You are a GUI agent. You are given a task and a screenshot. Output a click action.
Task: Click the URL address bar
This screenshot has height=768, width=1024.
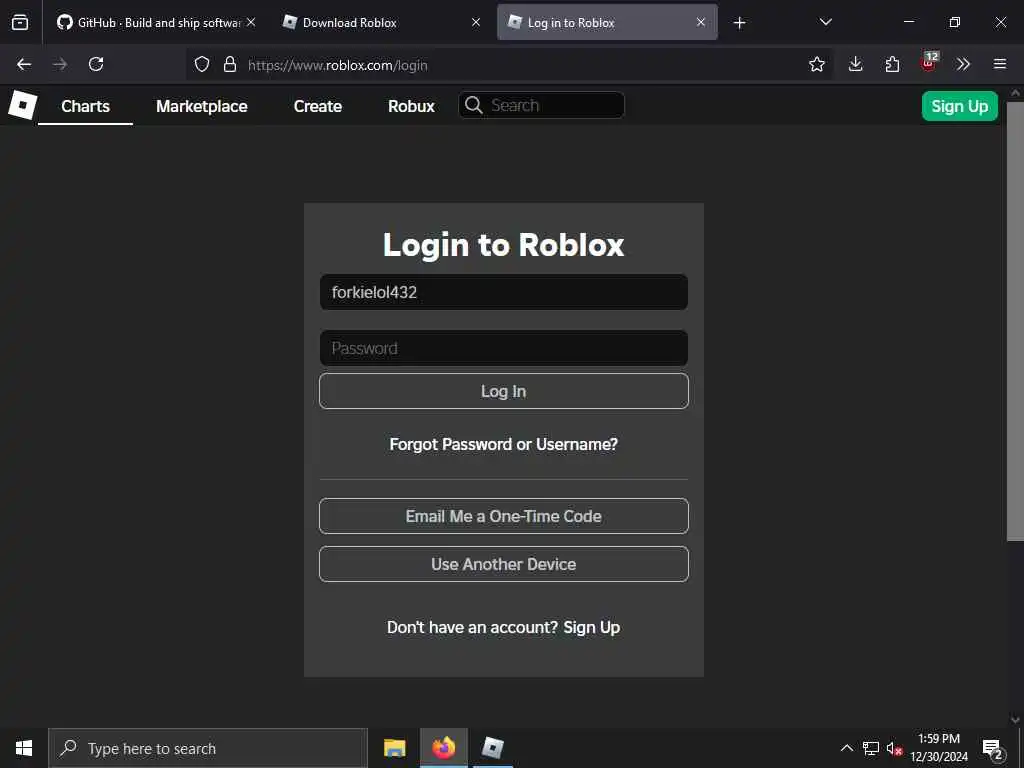[x=509, y=64]
